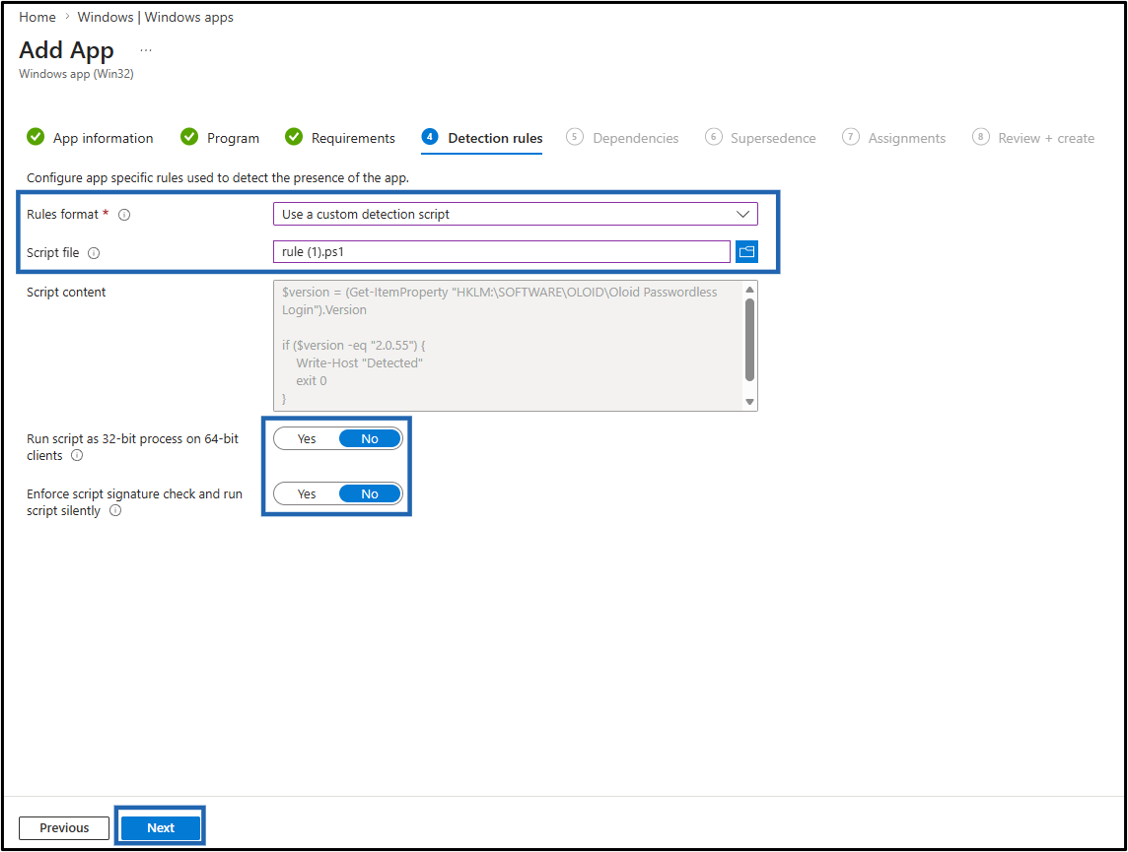Click the step 8 circle for Review + create

pyautogui.click(x=980, y=137)
